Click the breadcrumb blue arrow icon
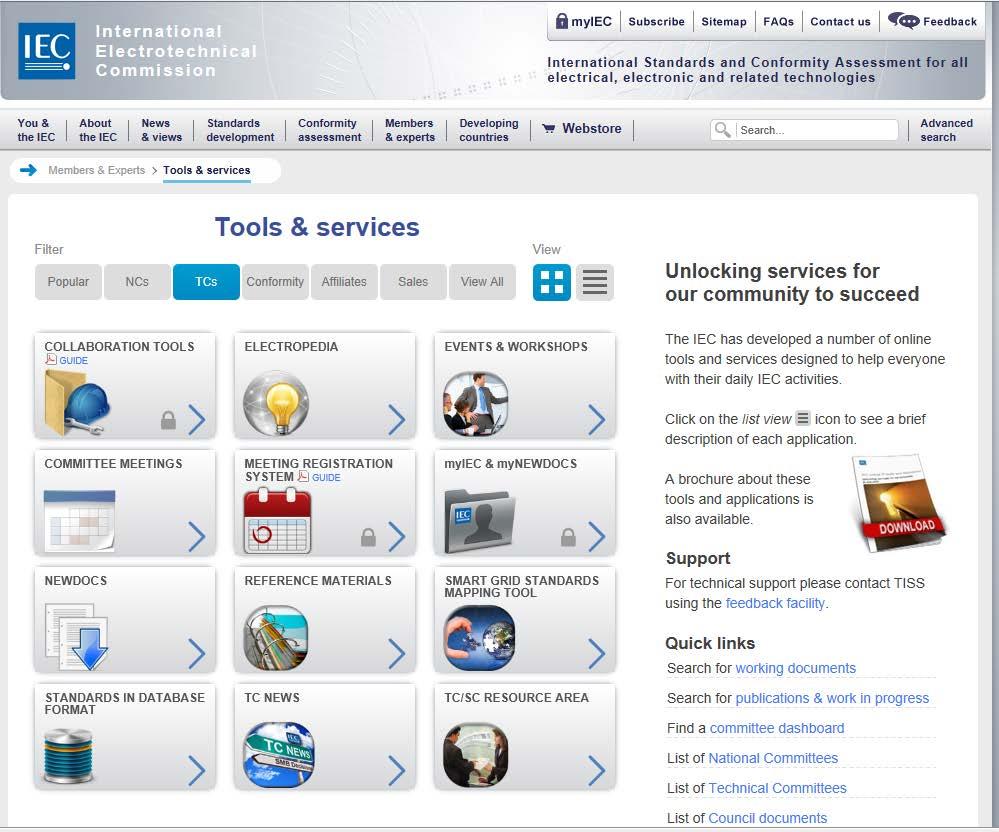Viewport: 999px width, 832px height. (x=28, y=170)
